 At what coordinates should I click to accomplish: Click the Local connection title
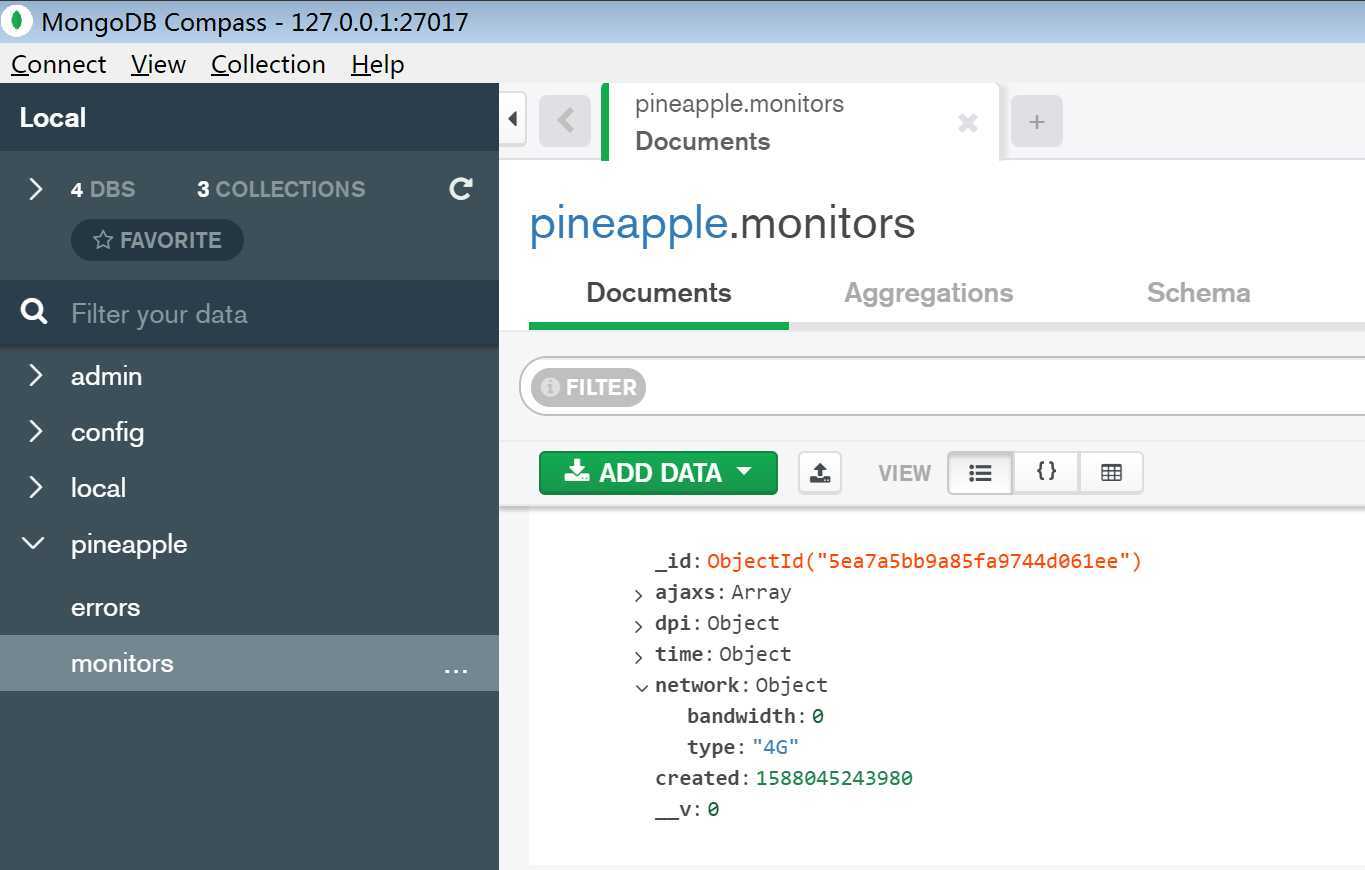tap(52, 118)
